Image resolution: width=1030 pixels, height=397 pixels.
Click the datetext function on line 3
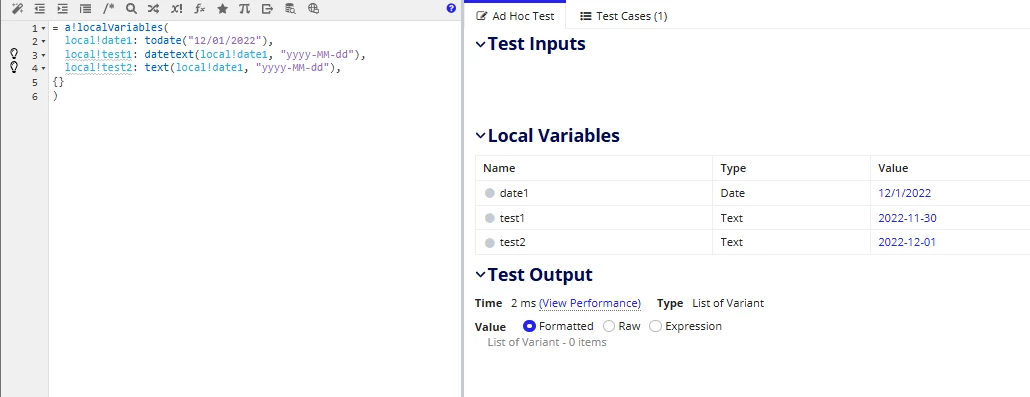tap(169, 55)
